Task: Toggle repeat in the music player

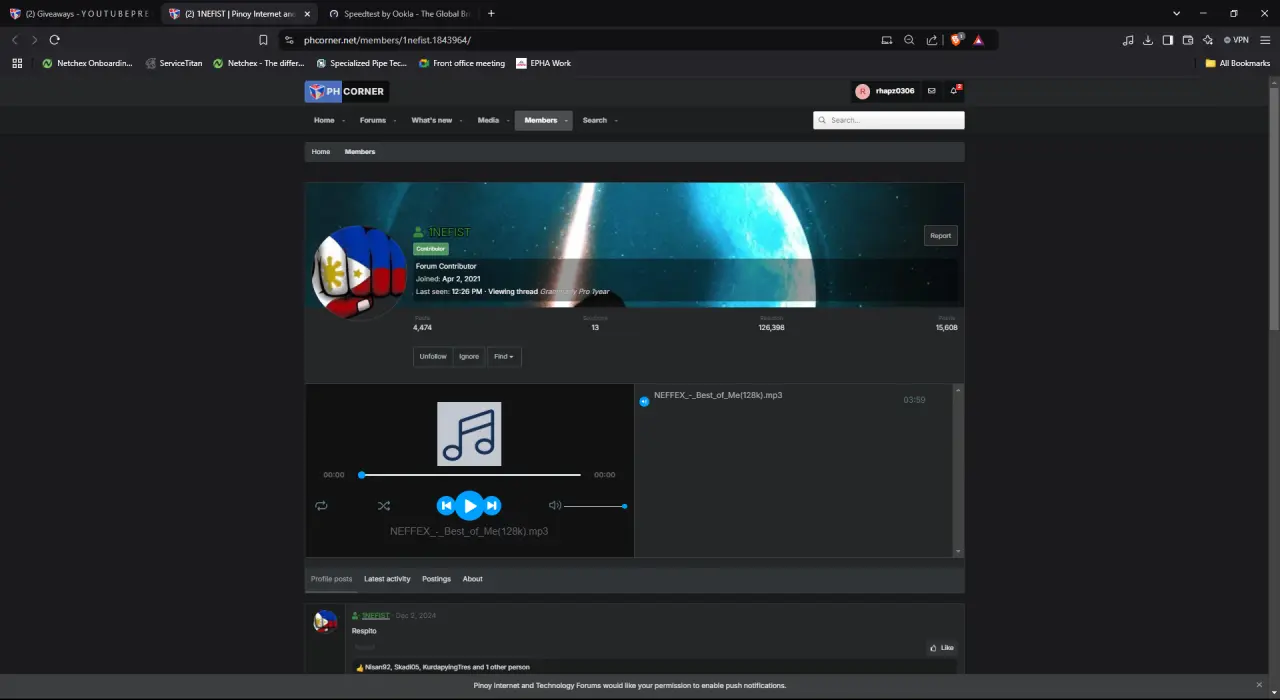Action: click(x=321, y=506)
